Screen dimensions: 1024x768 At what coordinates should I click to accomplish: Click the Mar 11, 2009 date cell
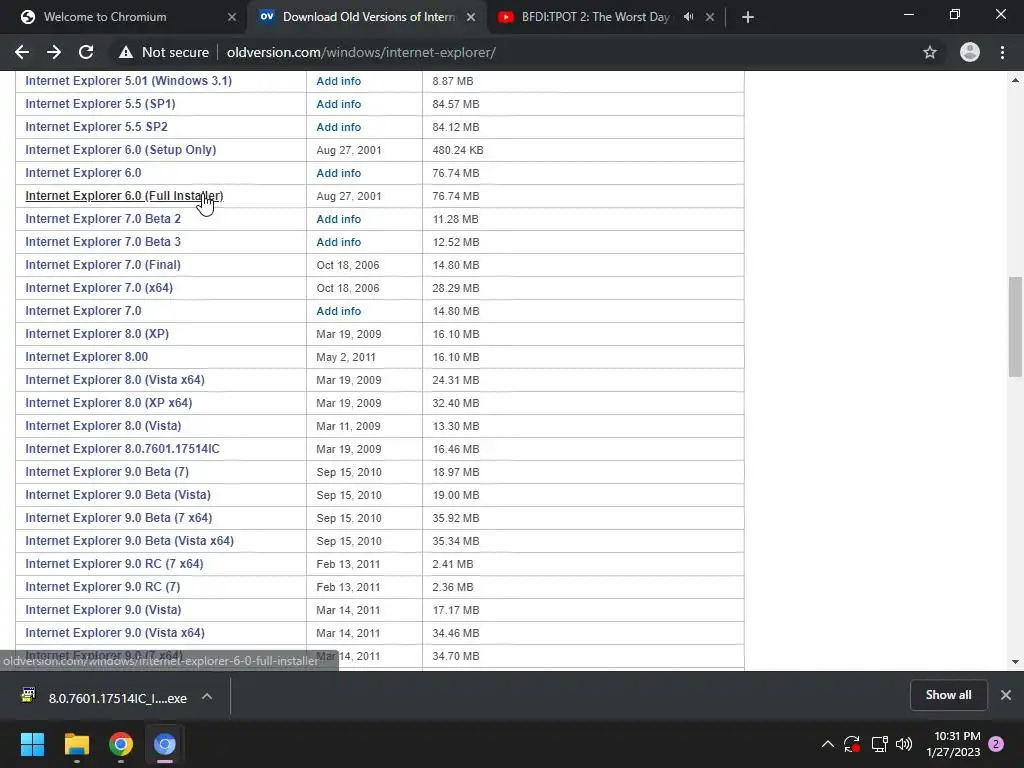(x=348, y=426)
